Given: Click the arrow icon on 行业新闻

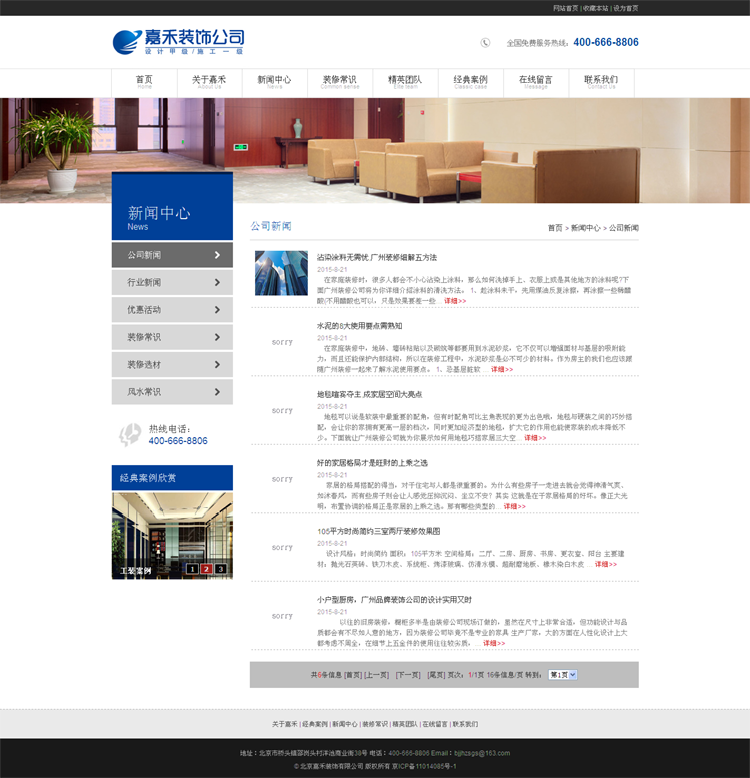Looking at the screenshot, I should [217, 282].
